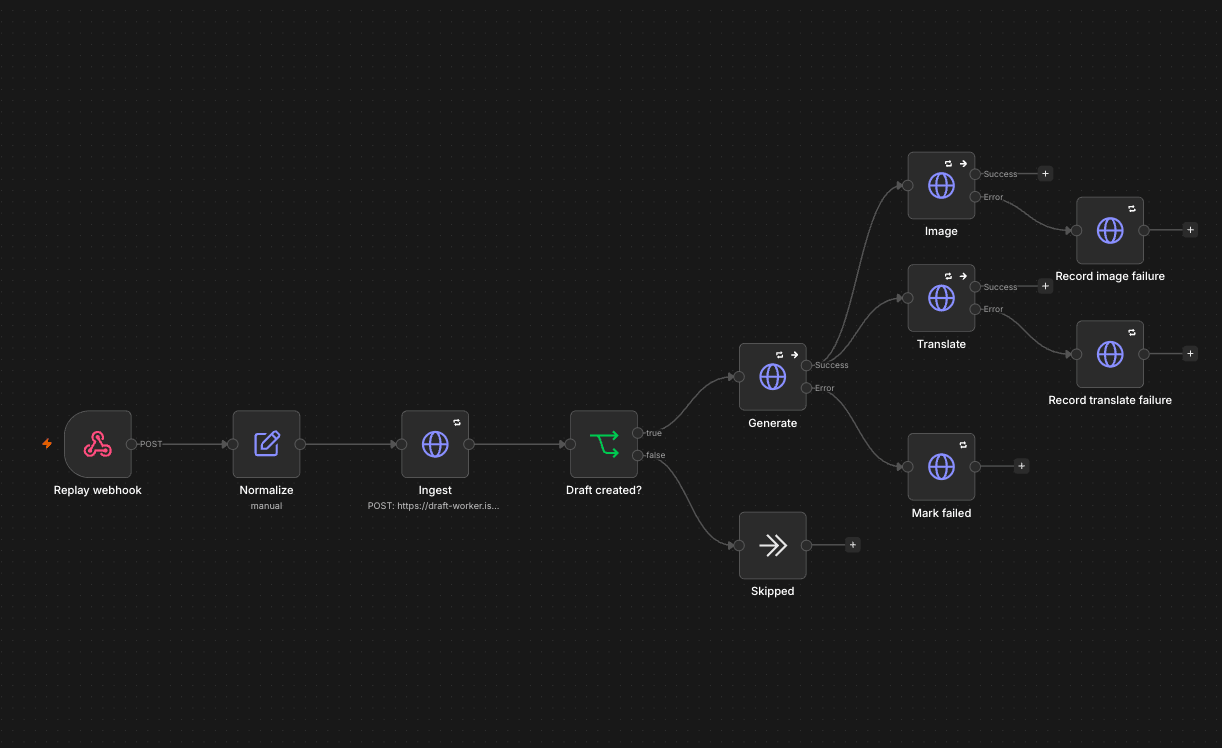This screenshot has width=1222, height=748.
Task: Click the Translate node continue-on-error arrow icon
Action: click(963, 275)
